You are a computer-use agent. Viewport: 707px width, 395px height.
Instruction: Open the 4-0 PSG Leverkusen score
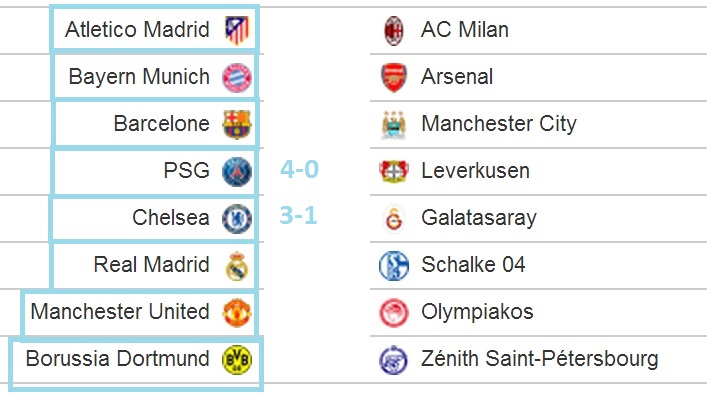pos(299,170)
